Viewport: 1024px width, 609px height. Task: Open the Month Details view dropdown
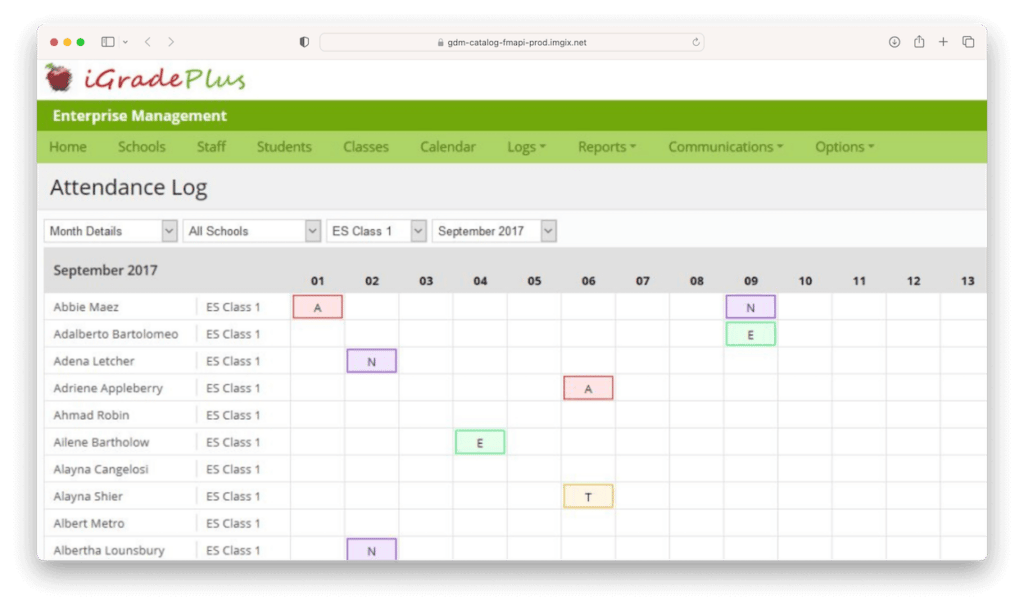click(110, 231)
